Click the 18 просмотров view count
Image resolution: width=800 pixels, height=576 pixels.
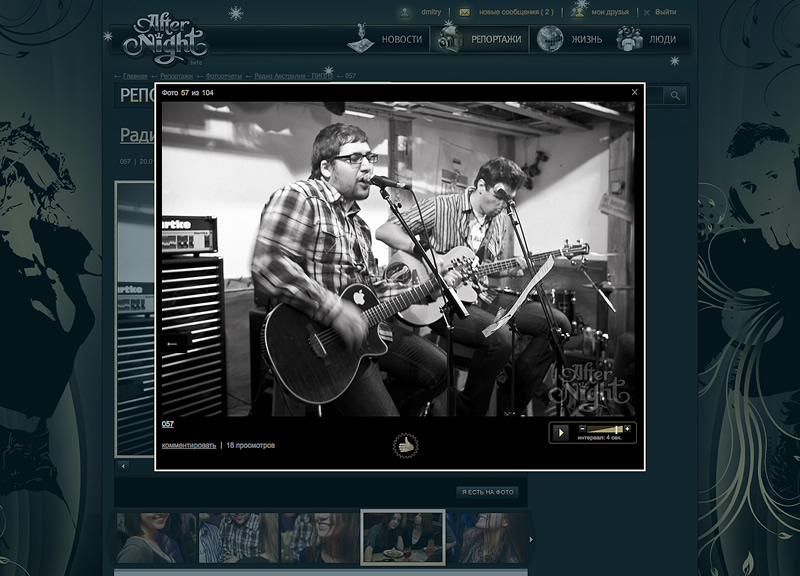(251, 445)
